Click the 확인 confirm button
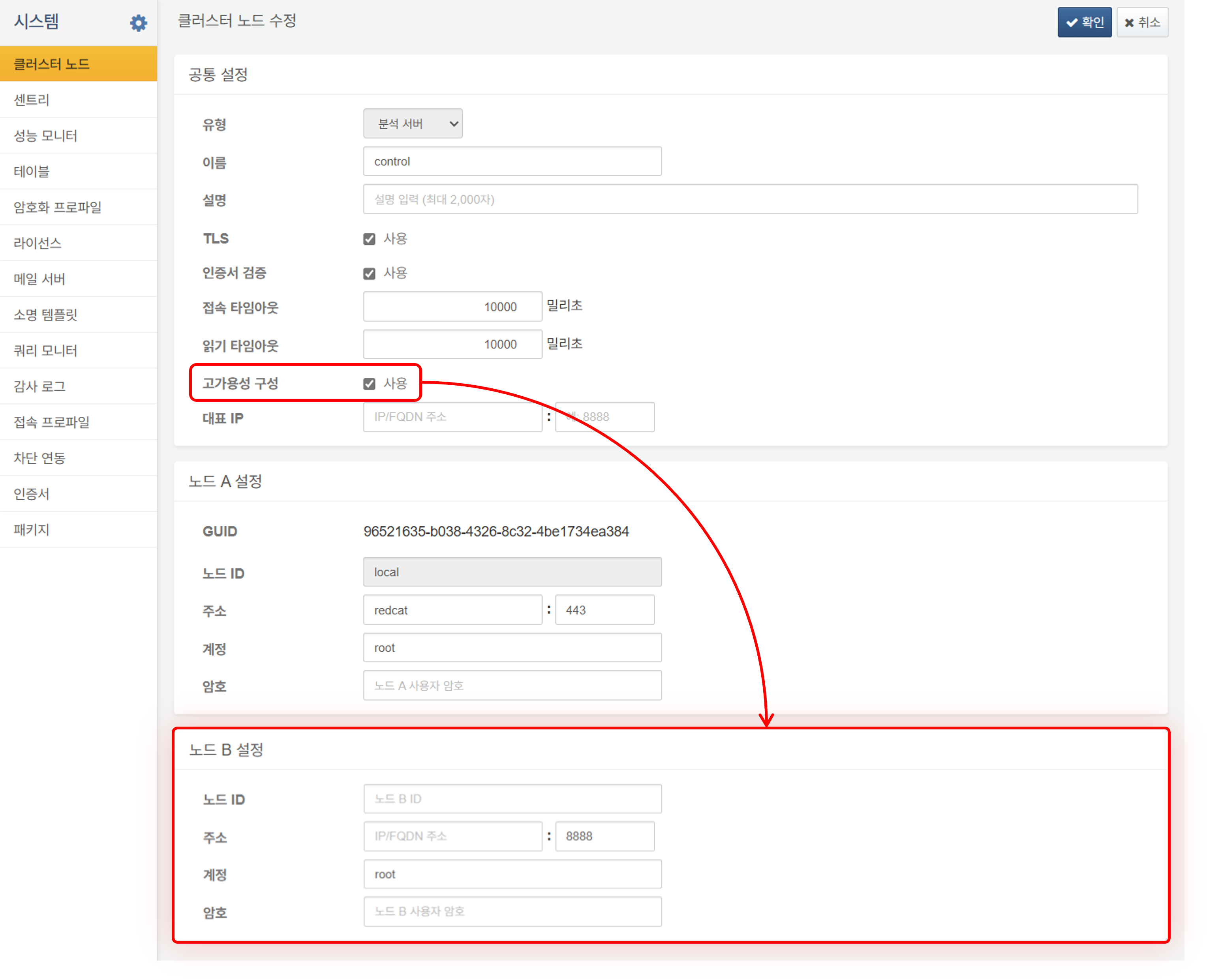 click(x=1084, y=22)
